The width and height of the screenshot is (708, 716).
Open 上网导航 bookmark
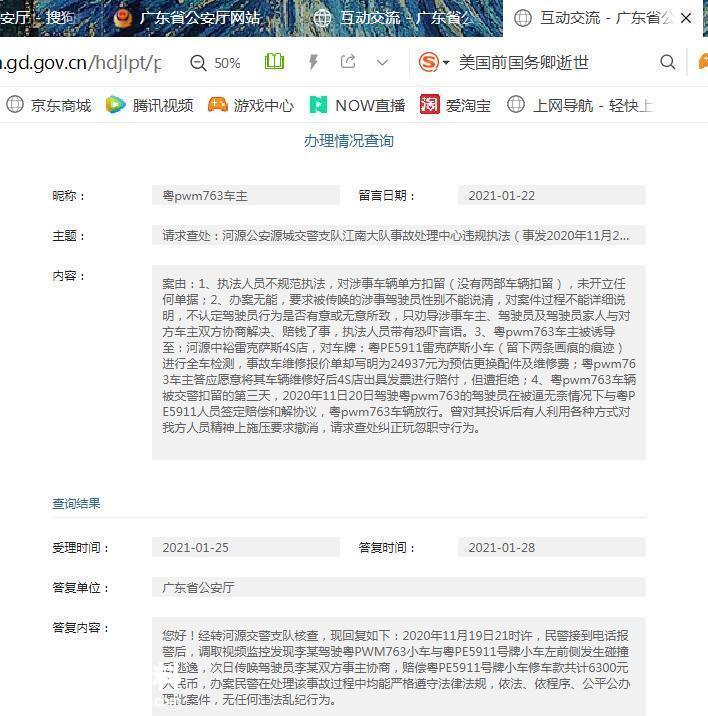click(579, 105)
